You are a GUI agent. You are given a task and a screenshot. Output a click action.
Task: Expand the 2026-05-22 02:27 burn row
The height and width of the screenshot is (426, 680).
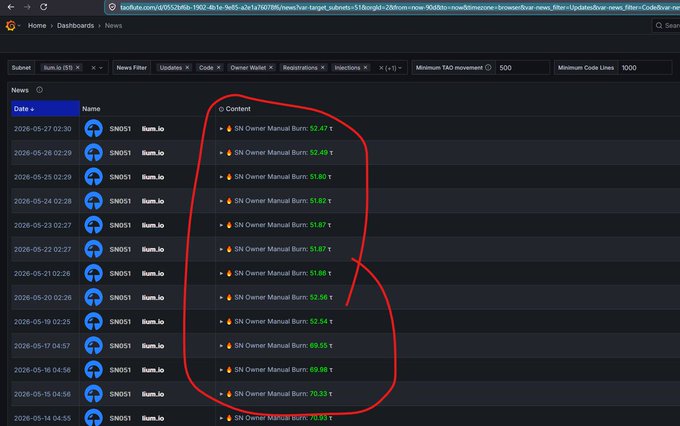(x=221, y=249)
